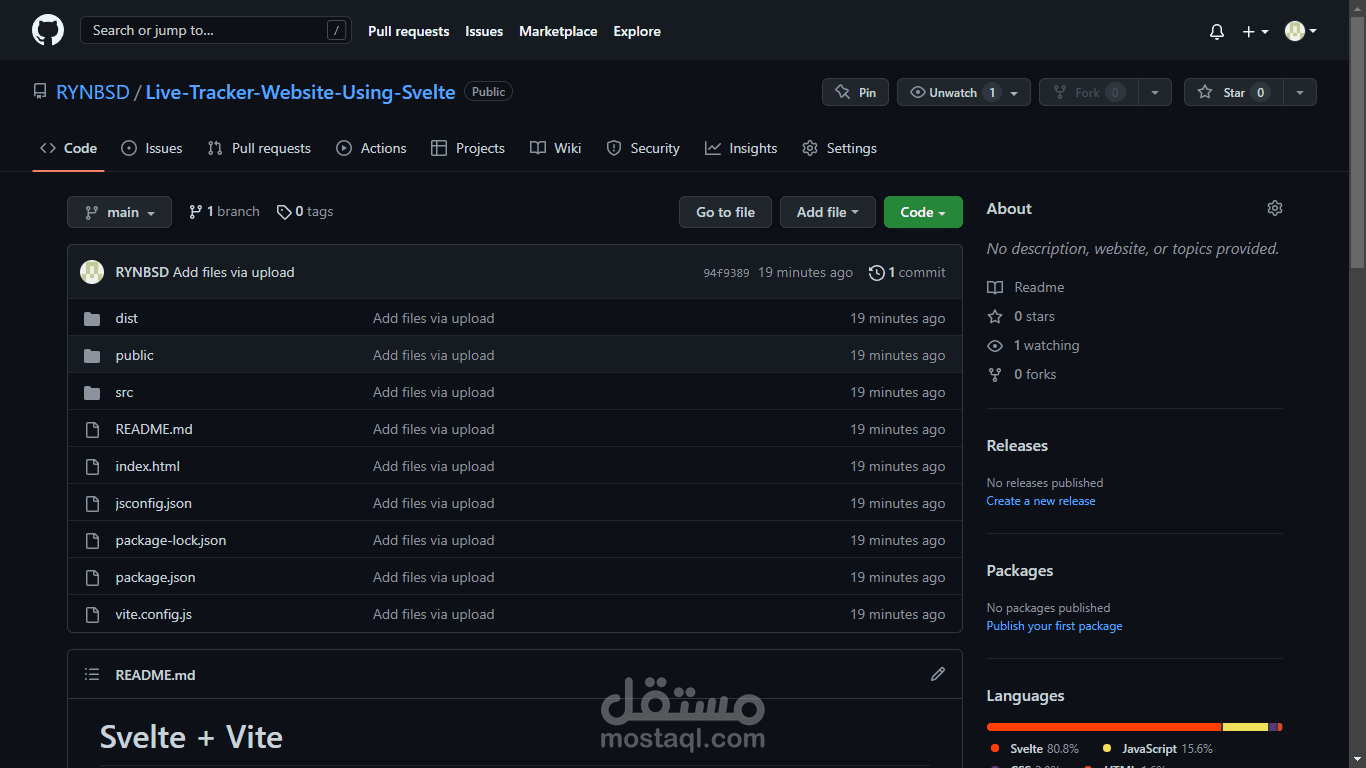Screen dimensions: 1366x768
Task: Open package-lock.json file
Action: pos(171,540)
